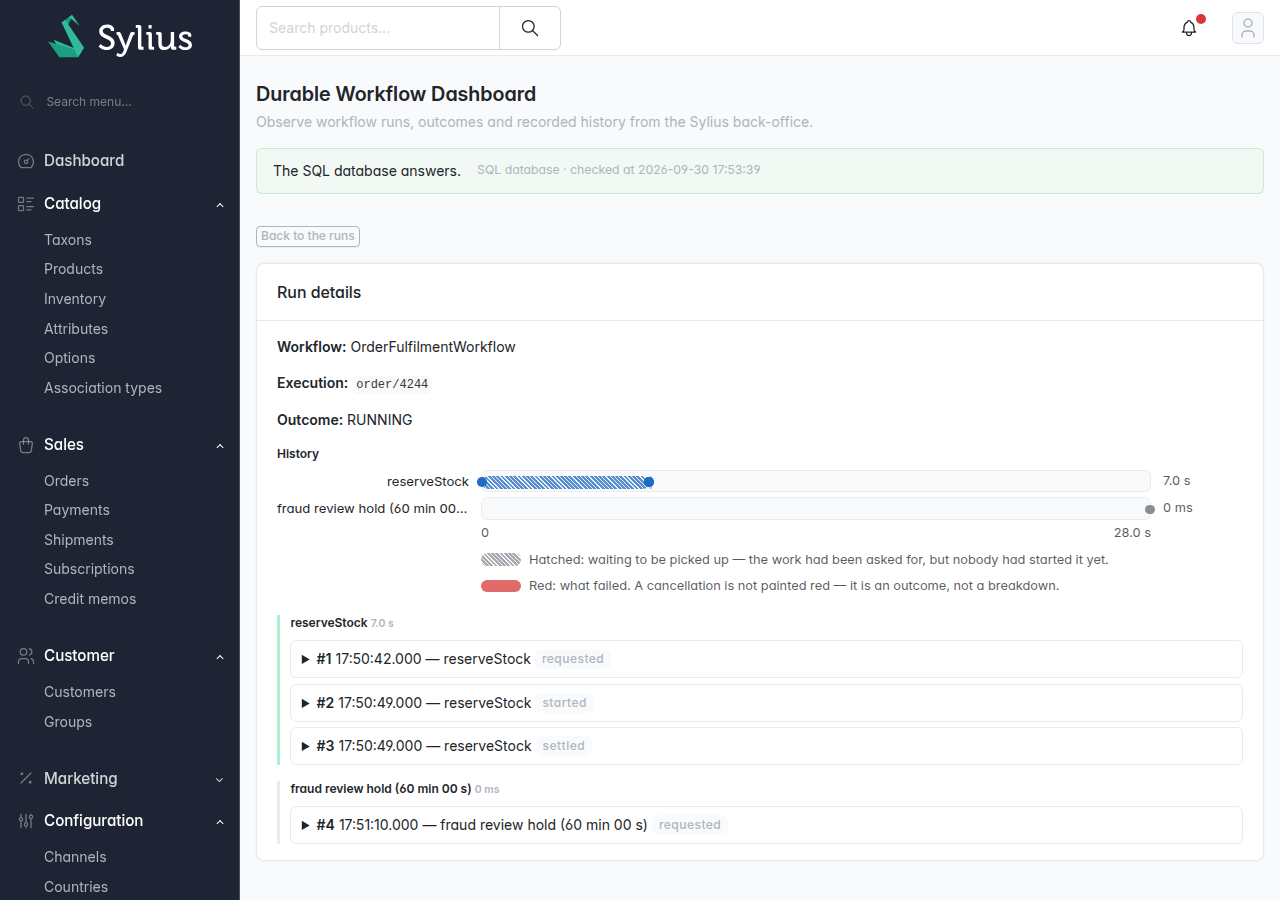Click Back to the runs button
Image resolution: width=1280 pixels, height=900 pixels.
pos(308,236)
